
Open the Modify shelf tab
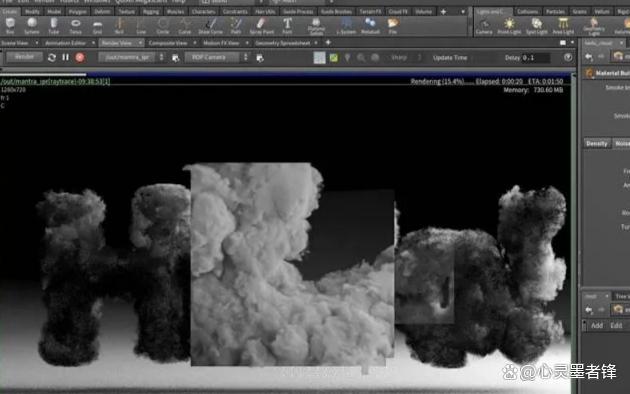point(33,12)
